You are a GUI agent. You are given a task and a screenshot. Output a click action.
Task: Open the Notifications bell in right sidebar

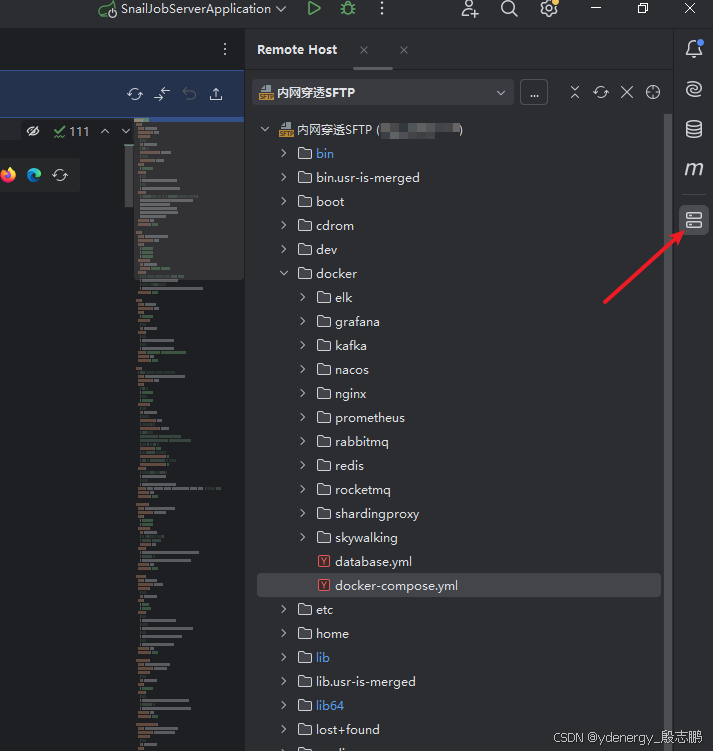694,49
